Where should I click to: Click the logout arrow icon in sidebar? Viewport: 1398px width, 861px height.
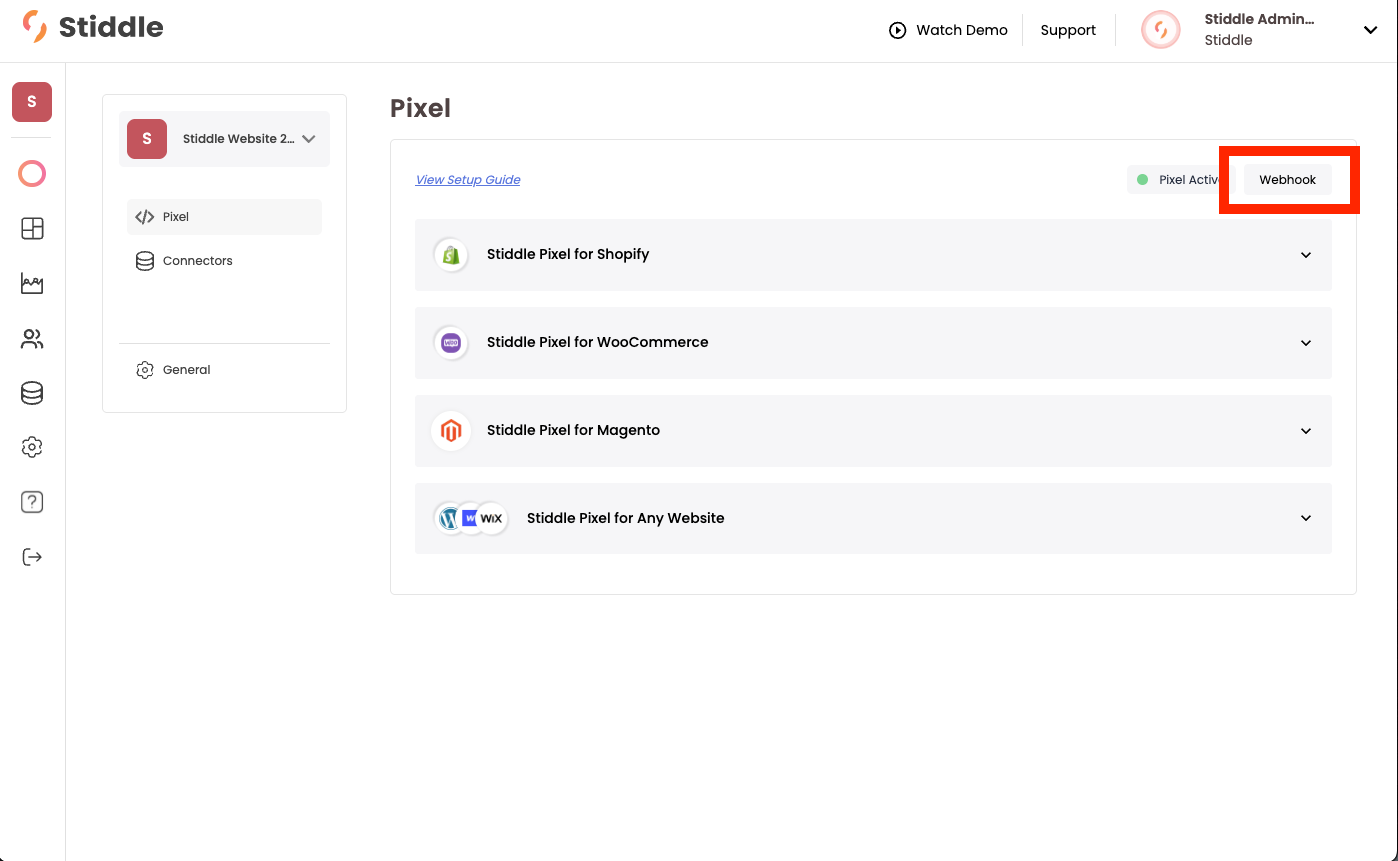32,557
